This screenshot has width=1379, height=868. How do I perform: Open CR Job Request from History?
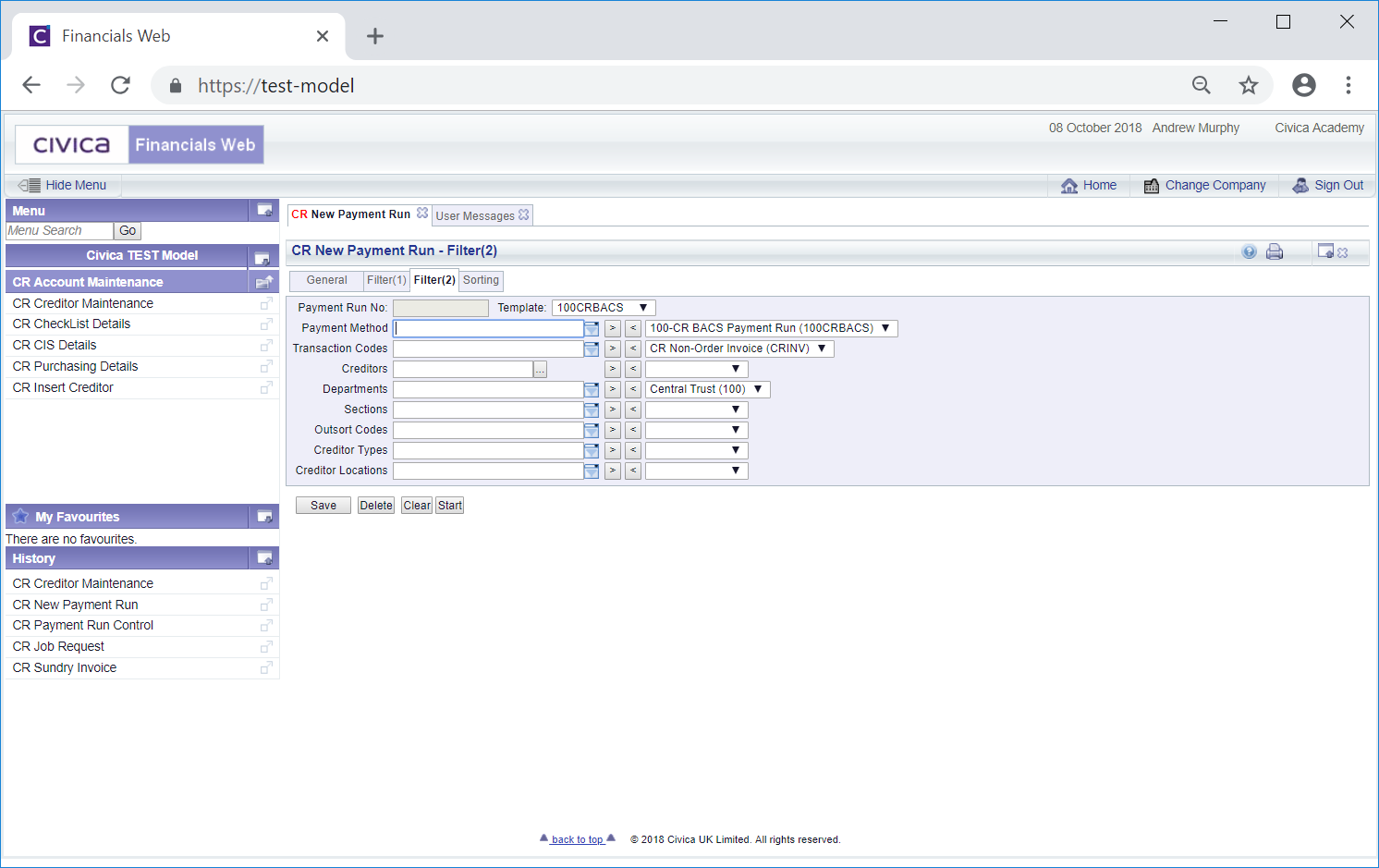coord(58,646)
